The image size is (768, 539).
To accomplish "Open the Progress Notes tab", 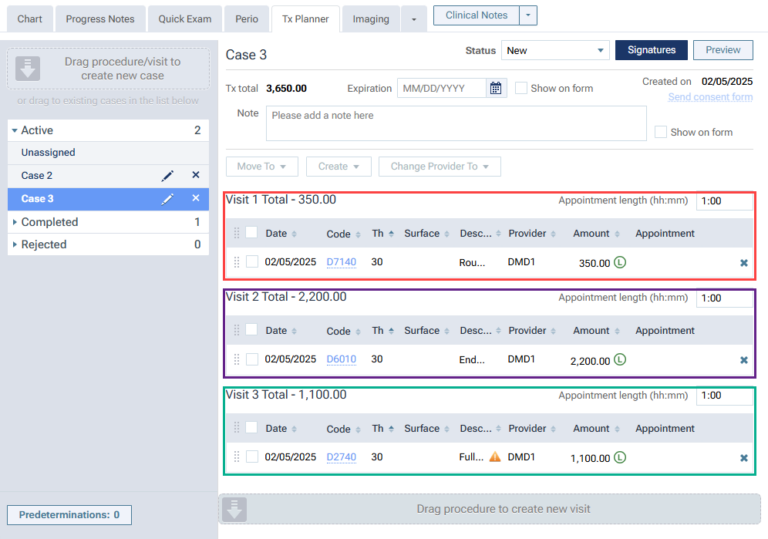I will [x=99, y=19].
